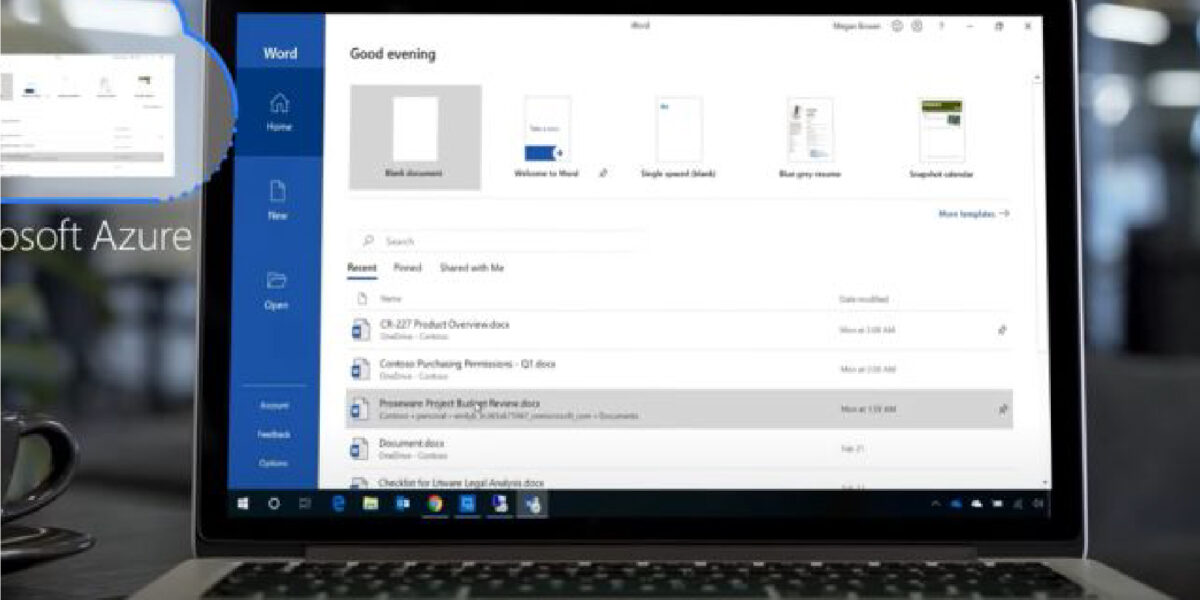This screenshot has height=600, width=1200.
Task: Open the Windows Start menu
Action: click(x=243, y=504)
